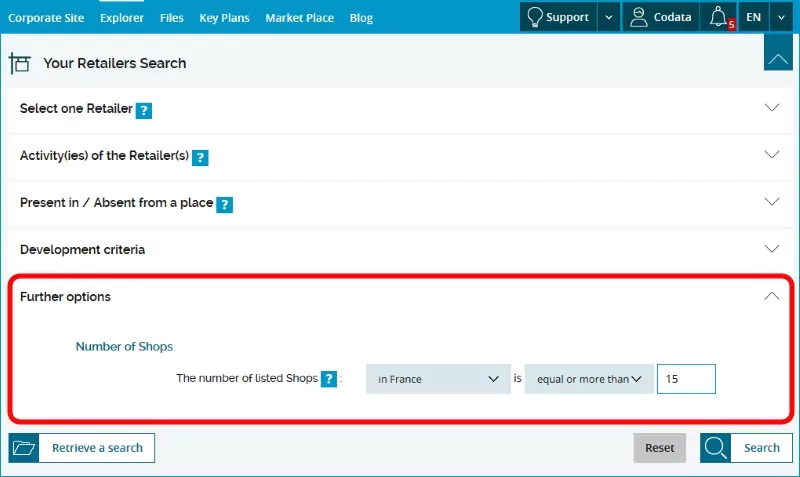This screenshot has width=800, height=477.
Task: Collapse the Further options section
Action: pos(771,296)
